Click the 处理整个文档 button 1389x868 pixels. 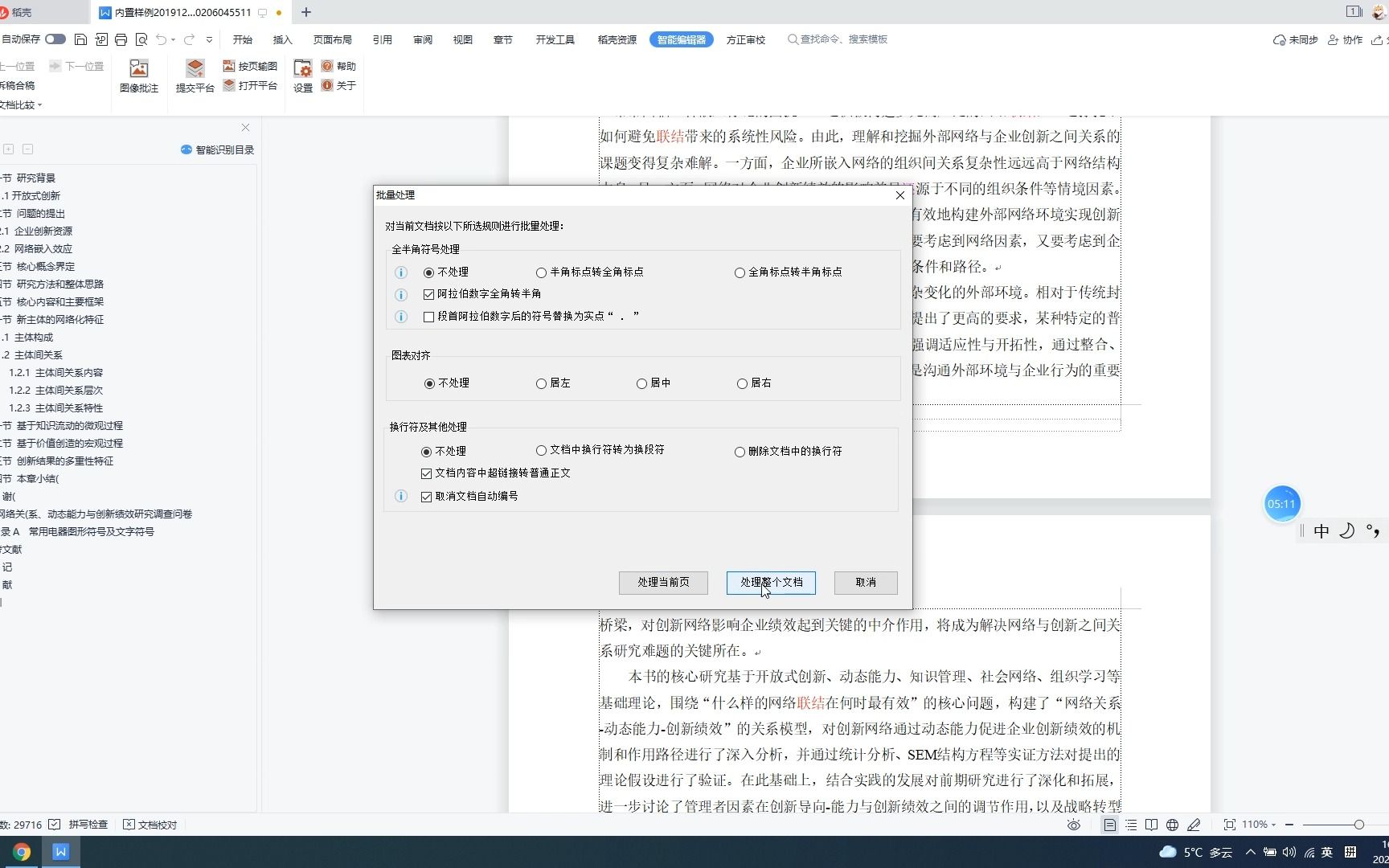771,583
